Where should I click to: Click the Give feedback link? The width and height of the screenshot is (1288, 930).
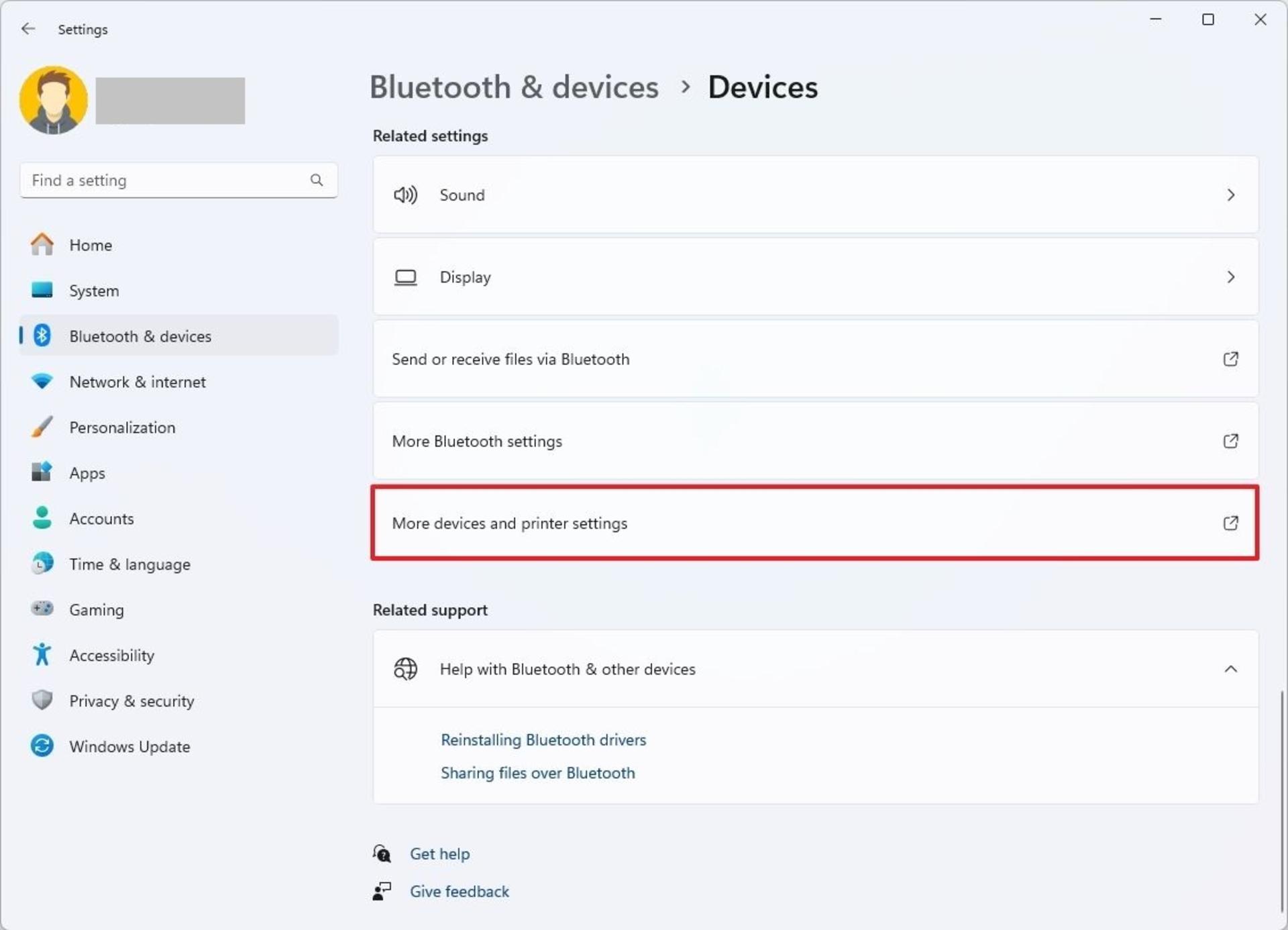click(460, 891)
